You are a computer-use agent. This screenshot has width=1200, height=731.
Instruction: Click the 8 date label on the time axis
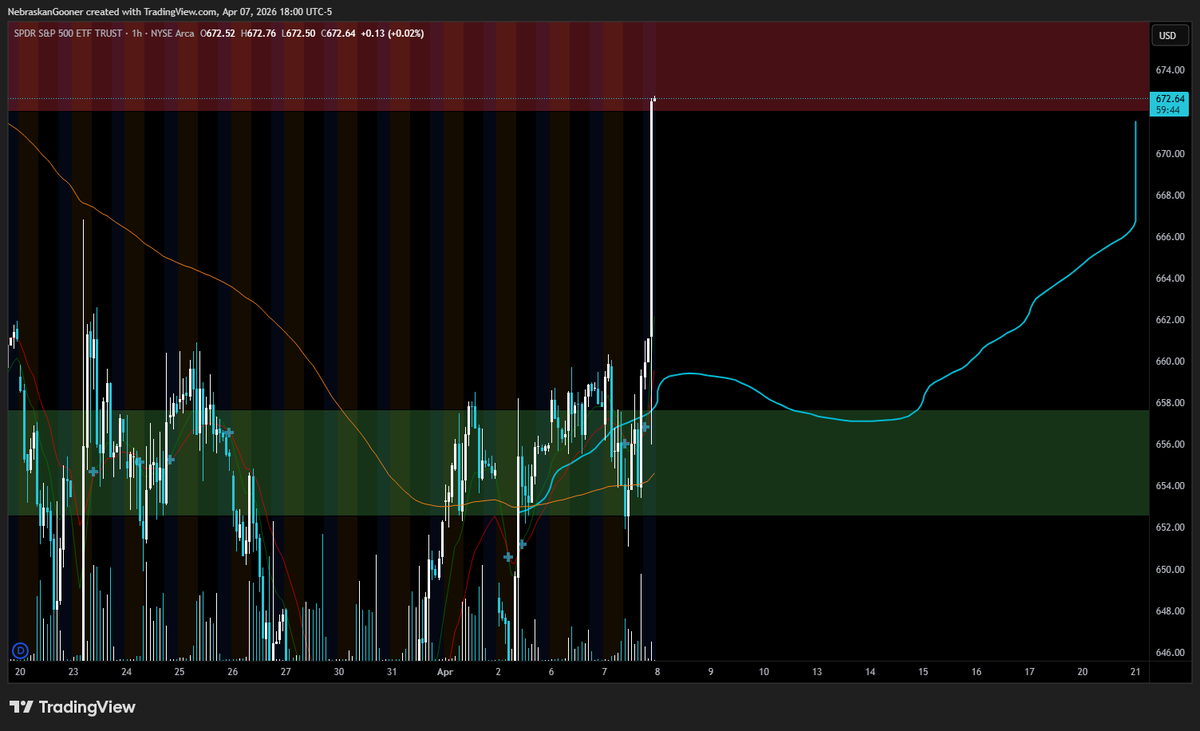pyautogui.click(x=658, y=674)
